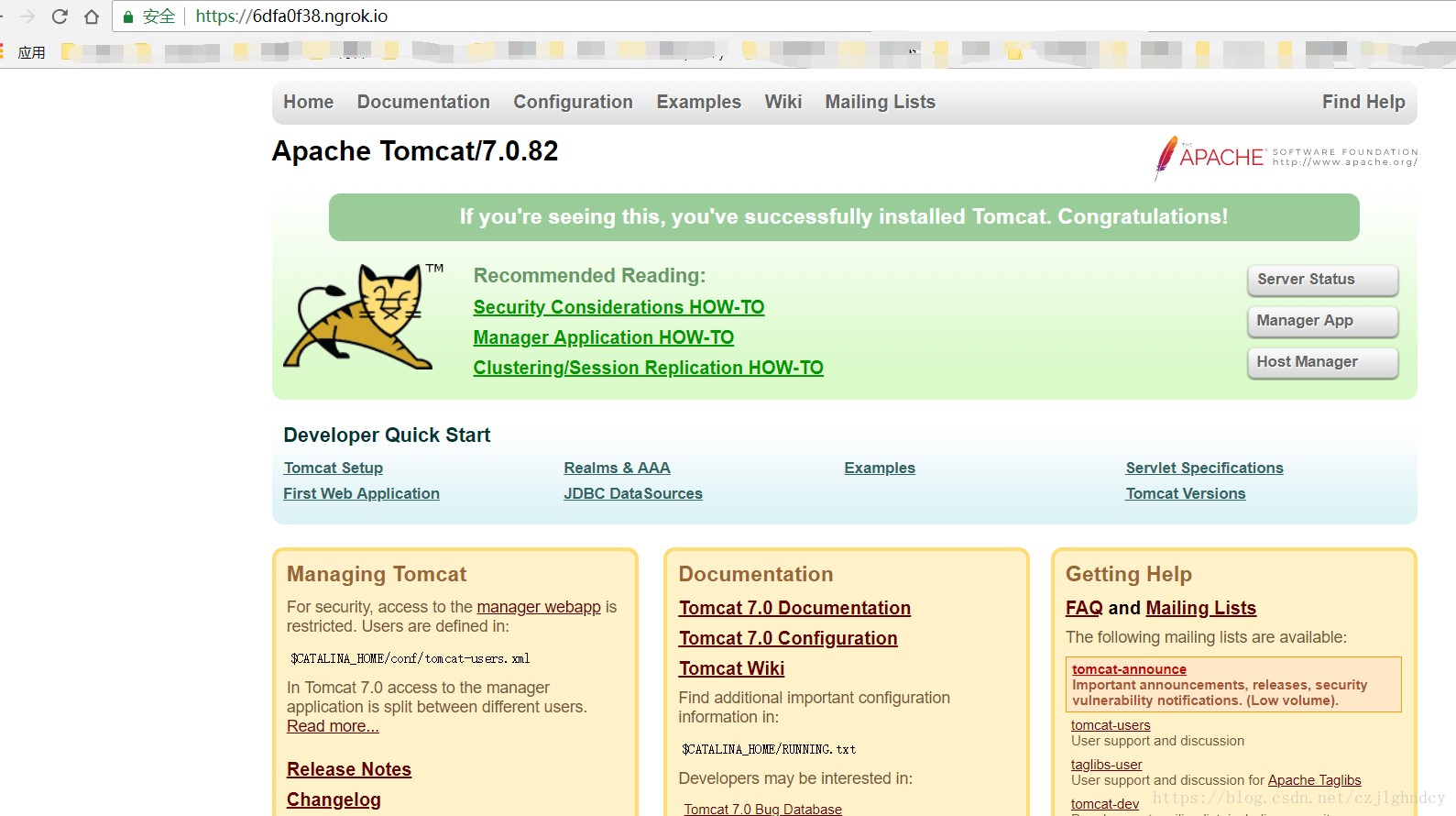Screen dimensions: 1456x816
Task: Open Manager Application HOW-TO link
Action: [603, 337]
